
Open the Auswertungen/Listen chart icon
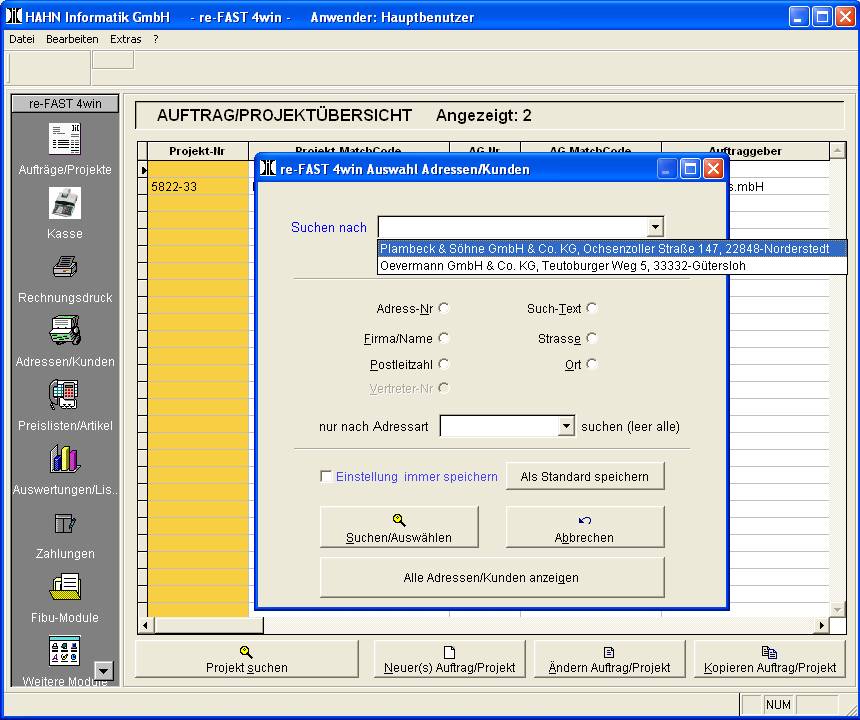click(65, 459)
